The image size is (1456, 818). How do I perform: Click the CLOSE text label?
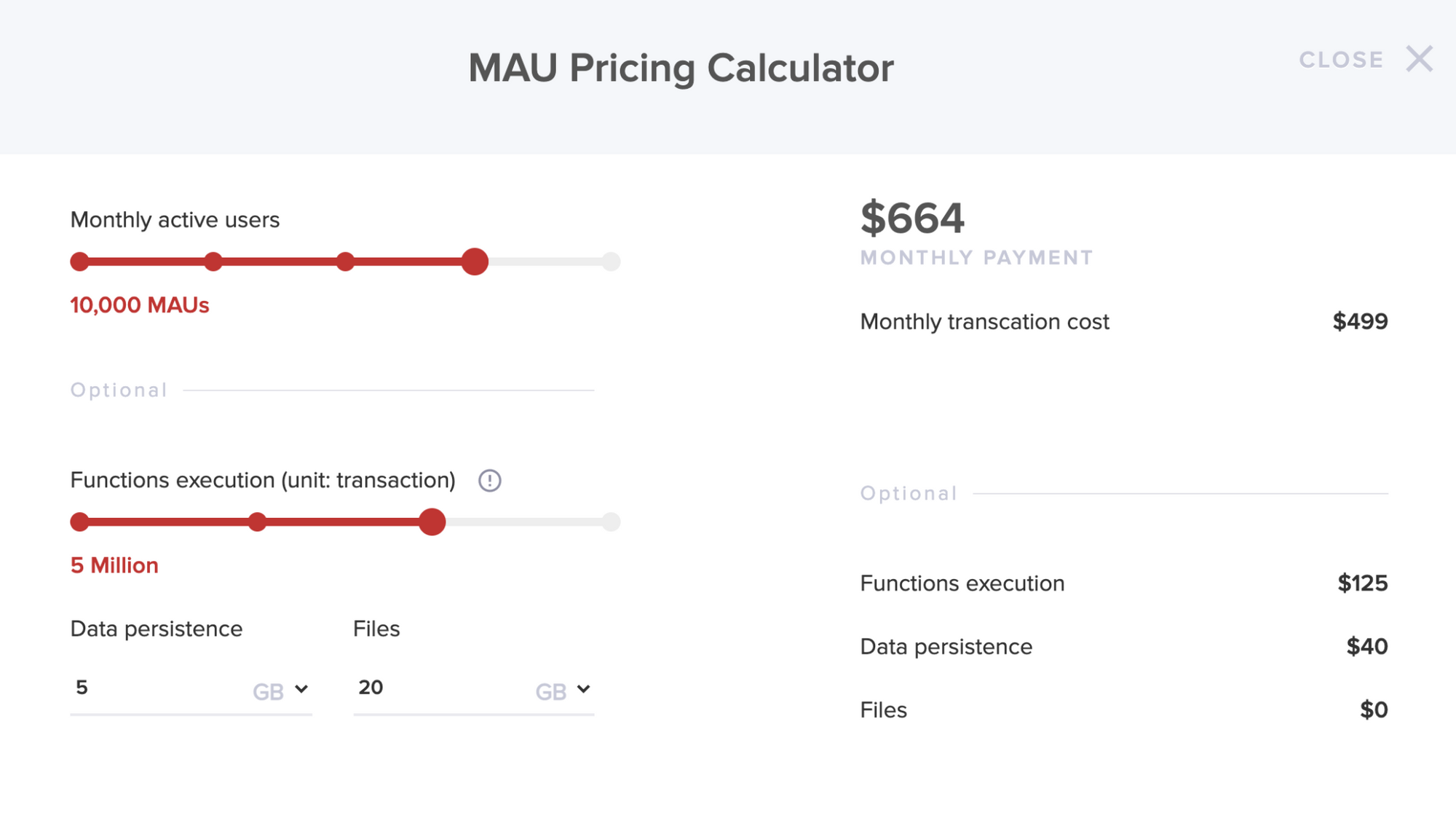coord(1342,60)
